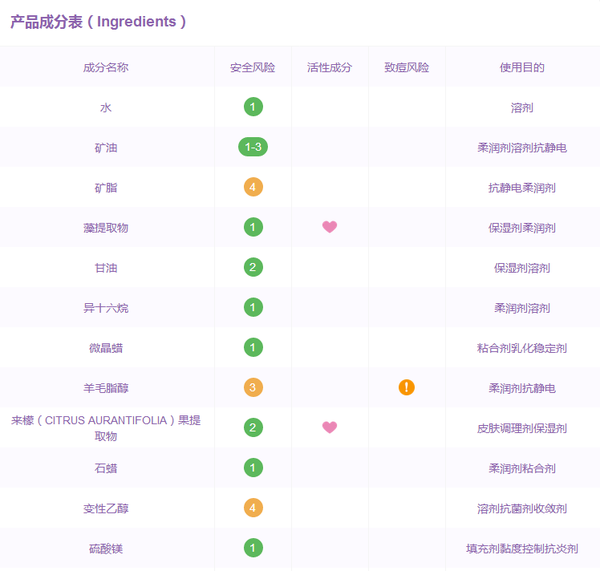Click the 活性成分 column header
Image resolution: width=600 pixels, height=571 pixels.
tap(329, 68)
